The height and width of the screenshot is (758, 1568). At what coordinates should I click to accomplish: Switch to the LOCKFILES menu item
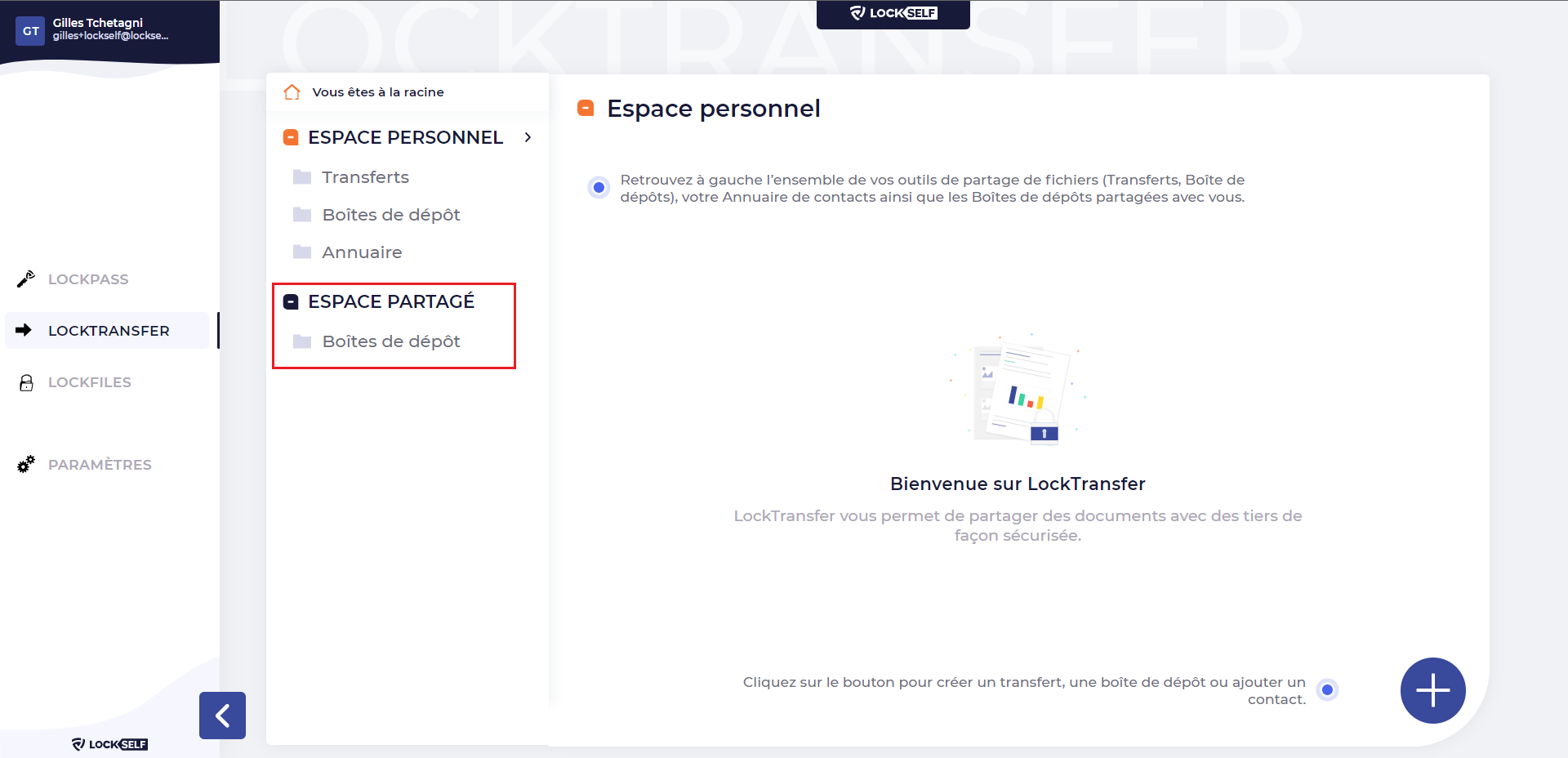pyautogui.click(x=89, y=382)
